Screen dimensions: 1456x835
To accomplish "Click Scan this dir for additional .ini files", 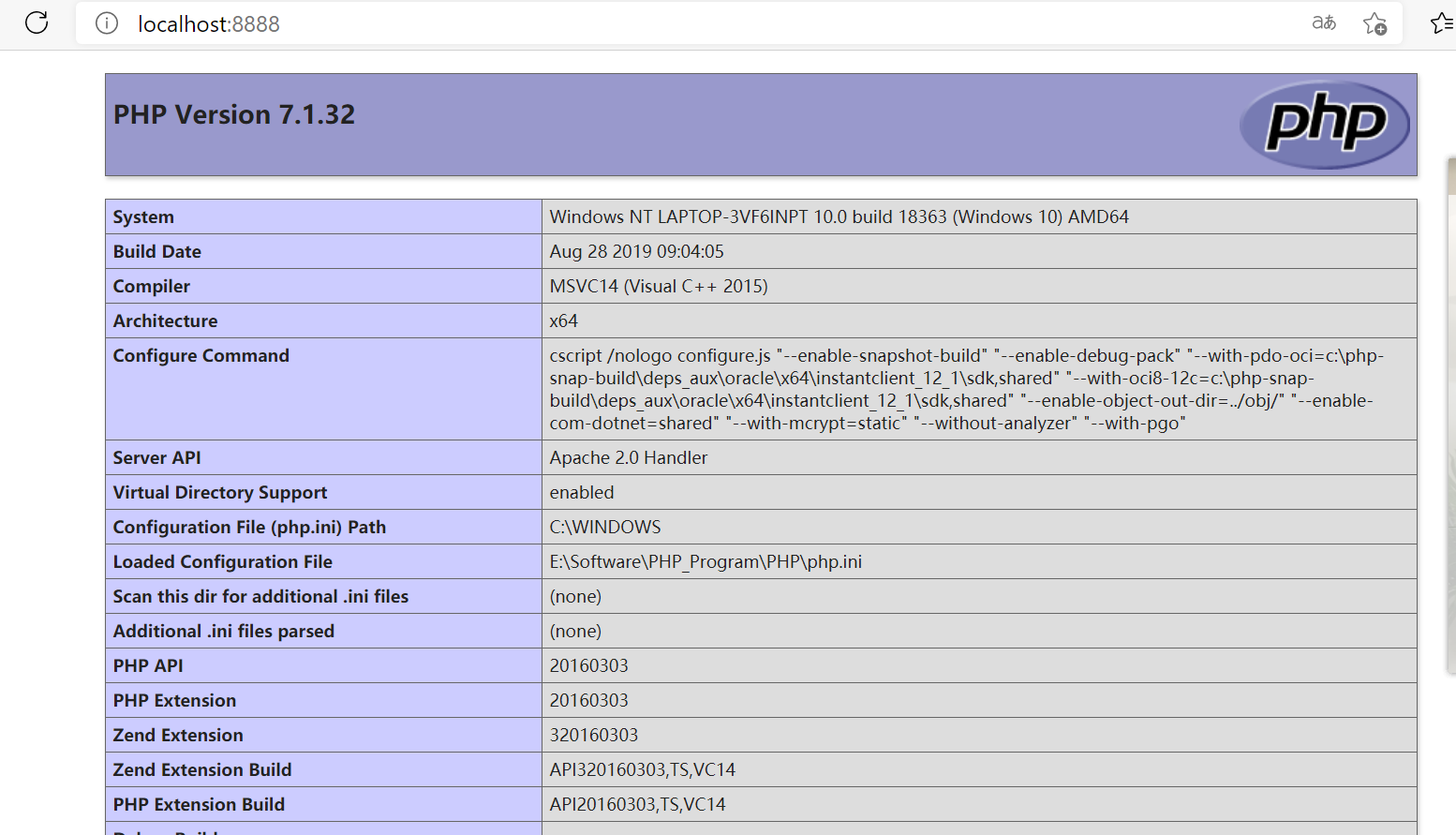I will coord(260,596).
